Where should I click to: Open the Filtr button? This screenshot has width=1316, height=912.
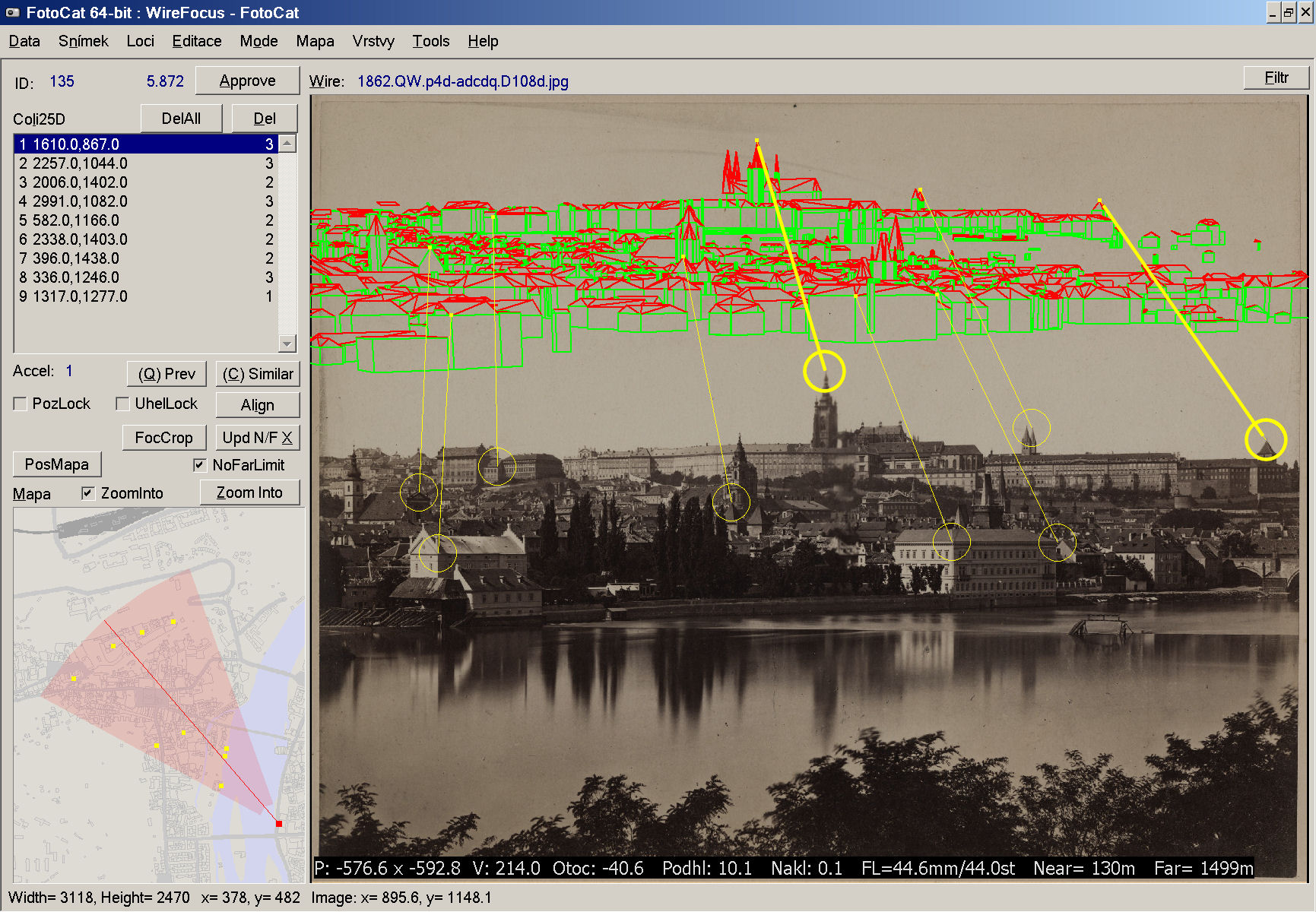1276,78
